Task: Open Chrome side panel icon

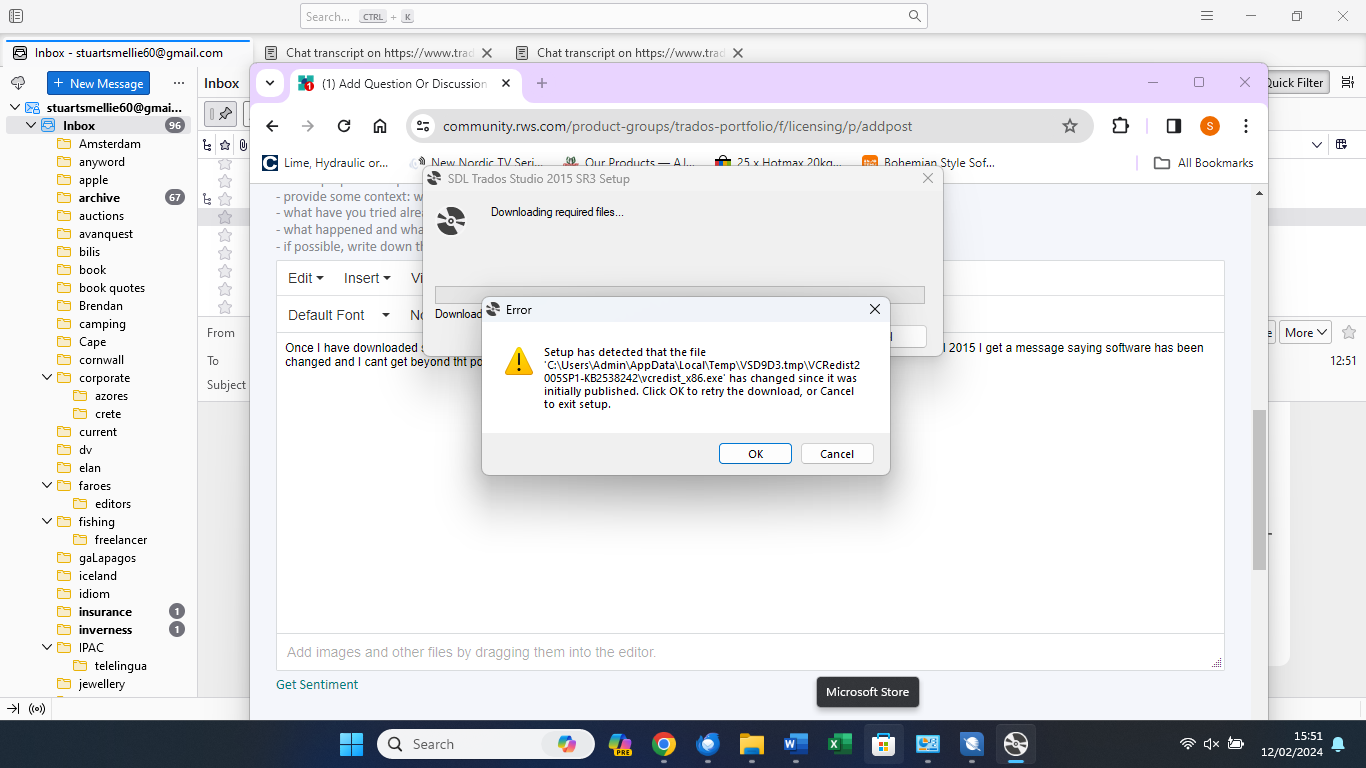Action: [1174, 126]
